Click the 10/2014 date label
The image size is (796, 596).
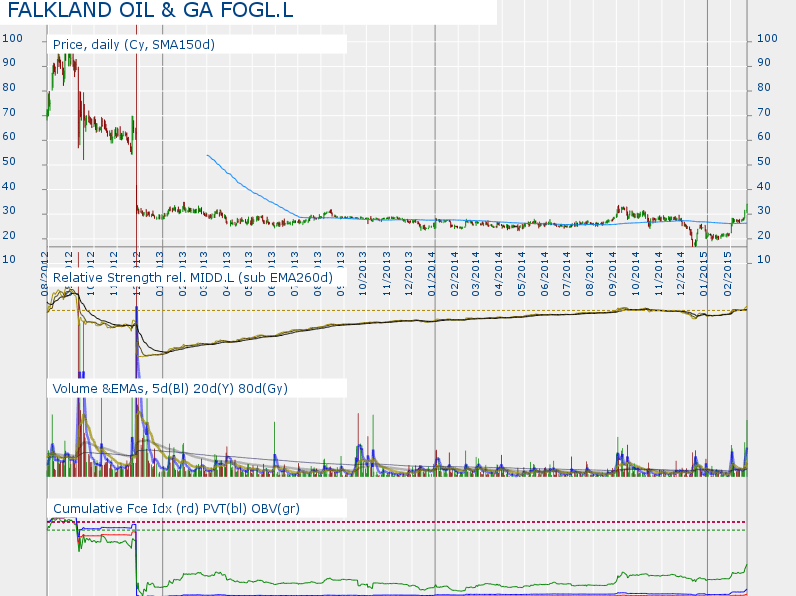[x=635, y=274]
